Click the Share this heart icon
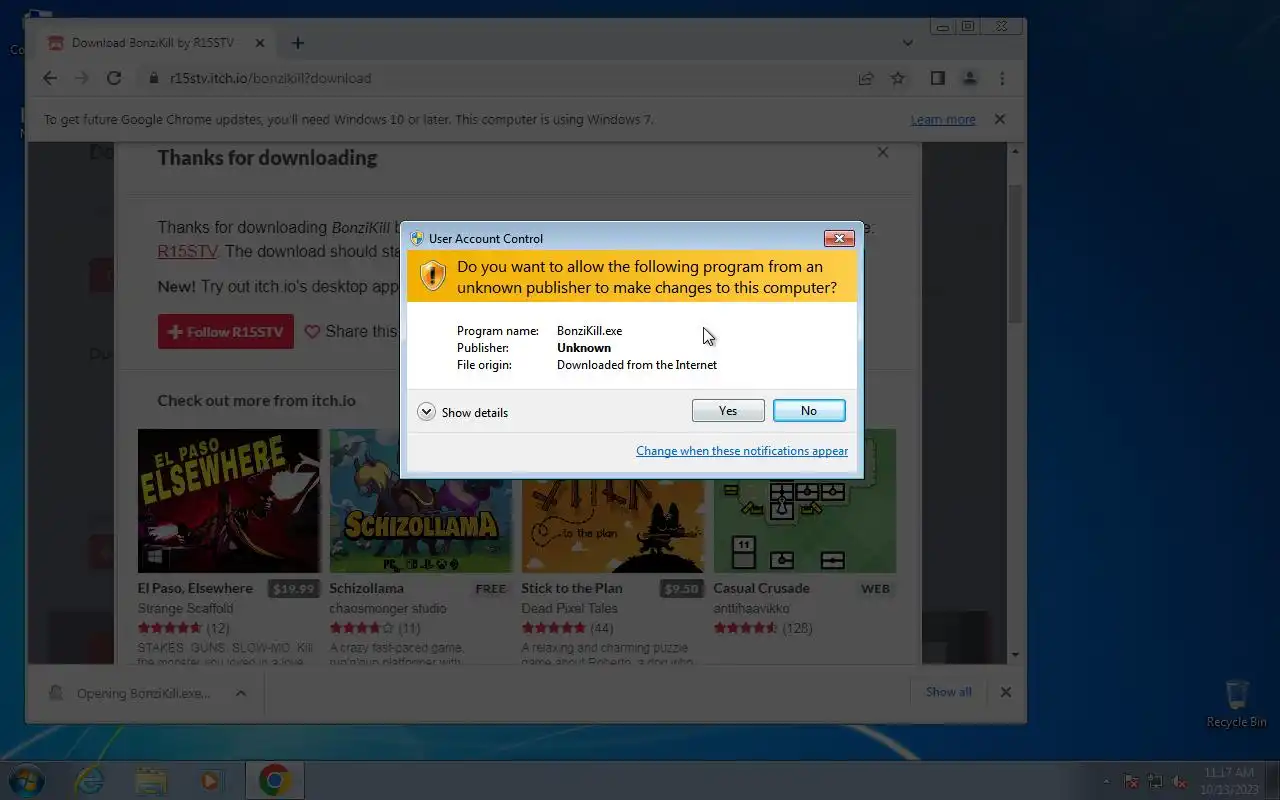1280x800 pixels. [x=312, y=332]
